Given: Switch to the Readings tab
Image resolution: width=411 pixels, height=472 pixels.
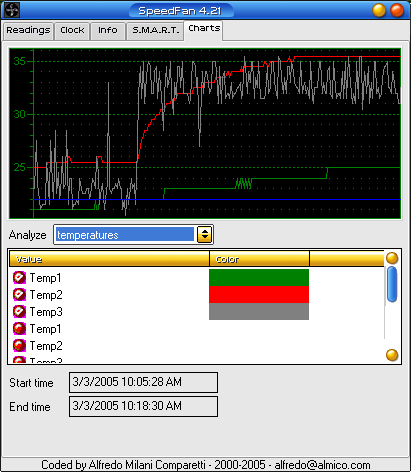Looking at the screenshot, I should [28, 31].
